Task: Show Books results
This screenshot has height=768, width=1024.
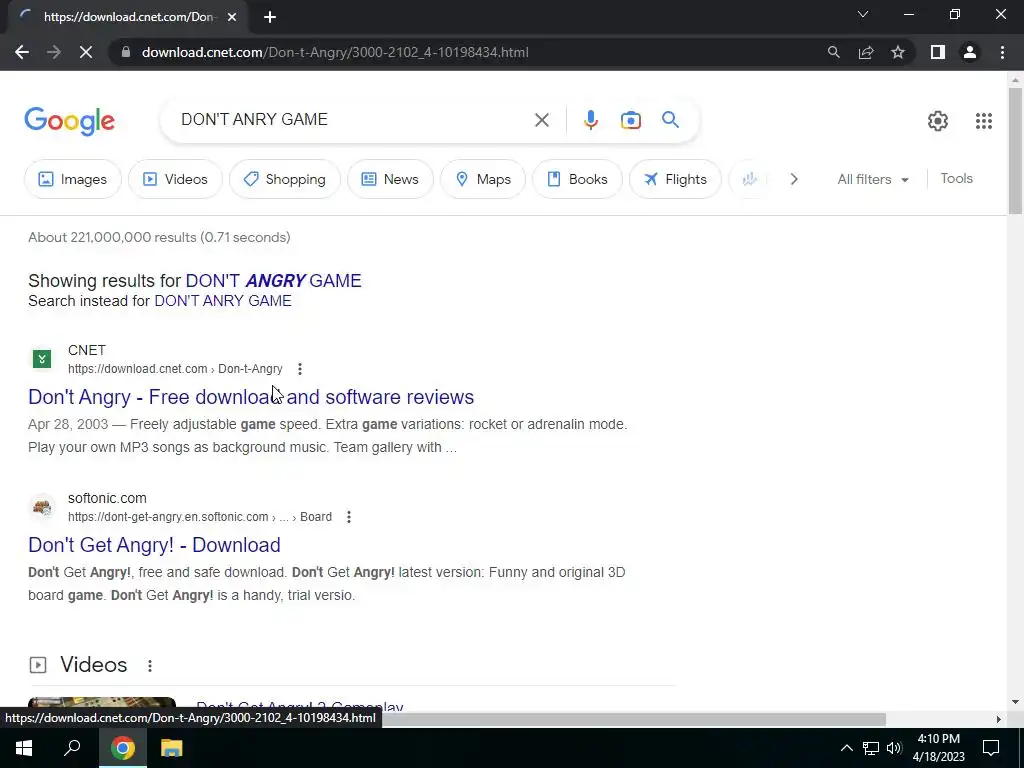Action: [577, 179]
